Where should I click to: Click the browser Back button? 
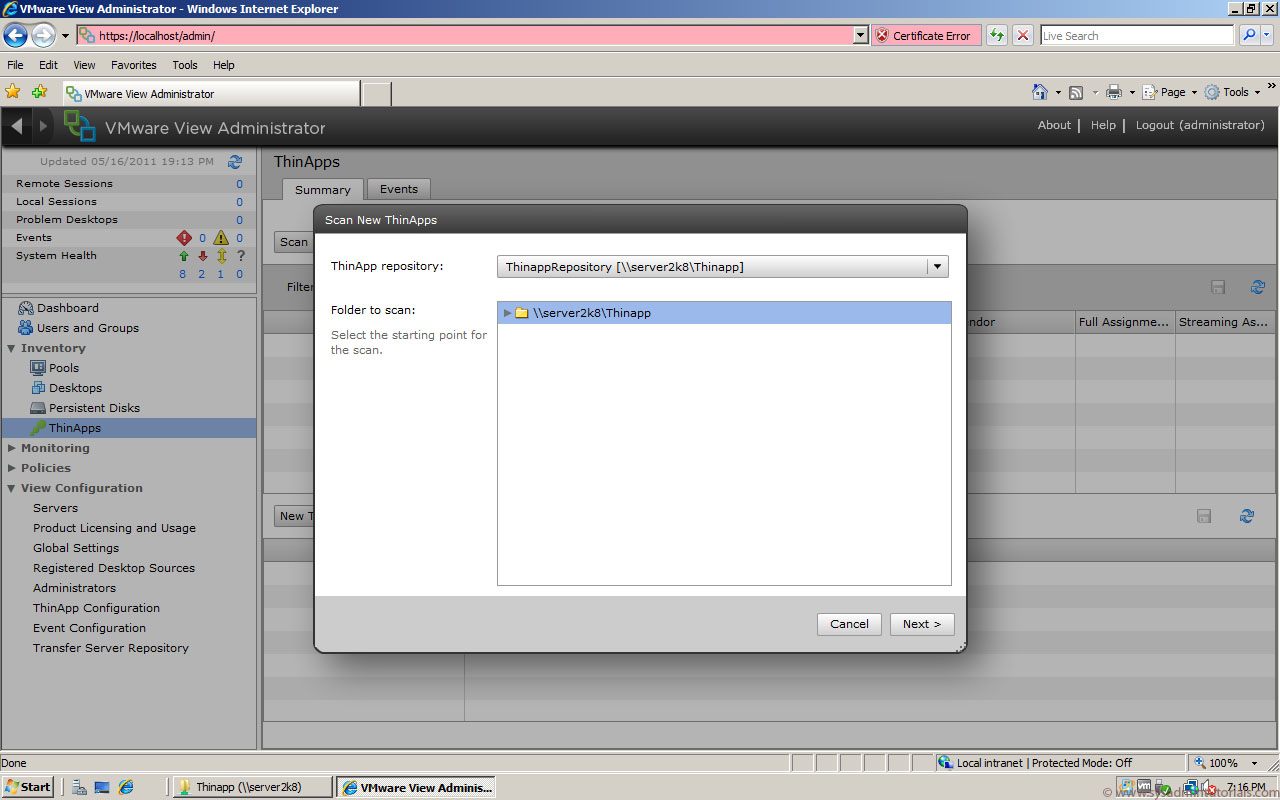tap(15, 35)
